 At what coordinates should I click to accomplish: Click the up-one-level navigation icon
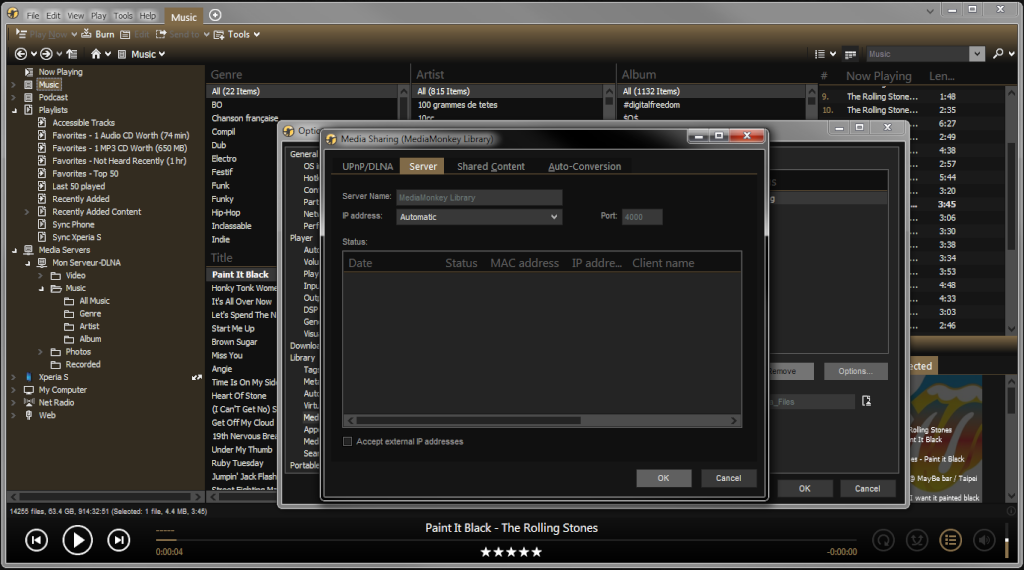coord(72,54)
